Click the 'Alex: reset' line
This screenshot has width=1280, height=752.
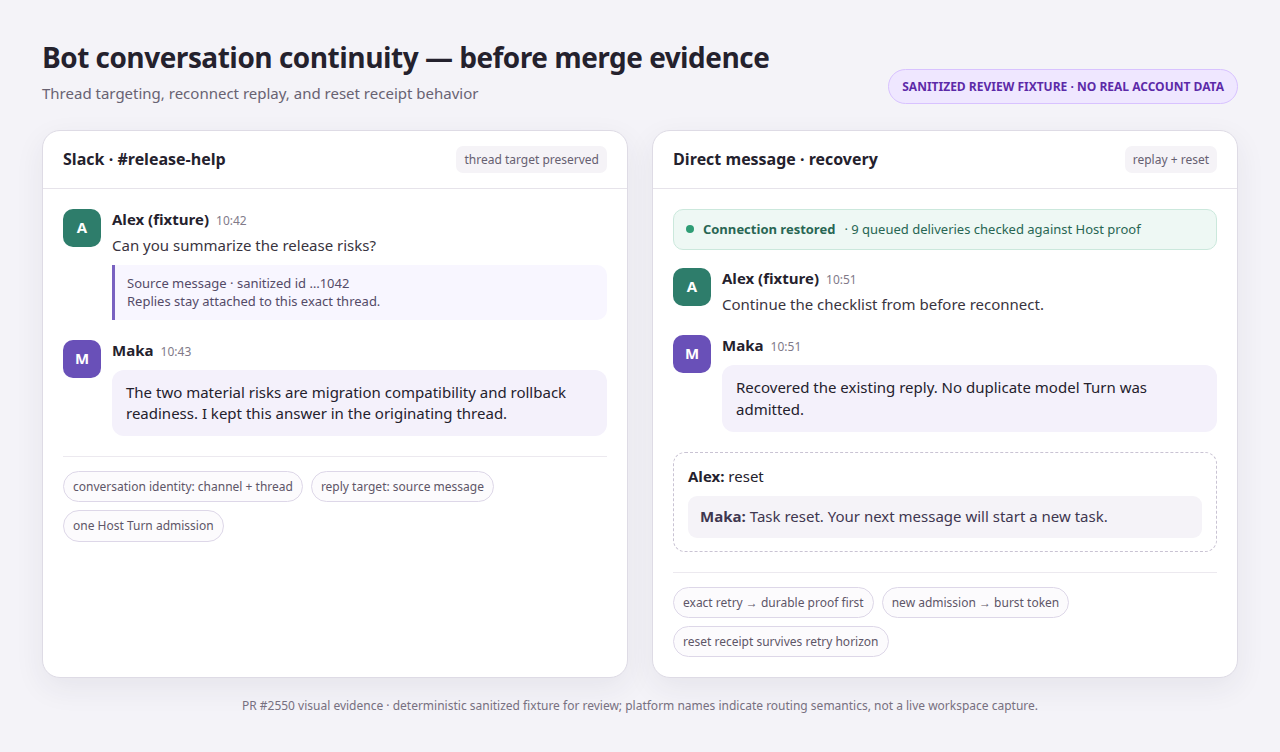[726, 478]
